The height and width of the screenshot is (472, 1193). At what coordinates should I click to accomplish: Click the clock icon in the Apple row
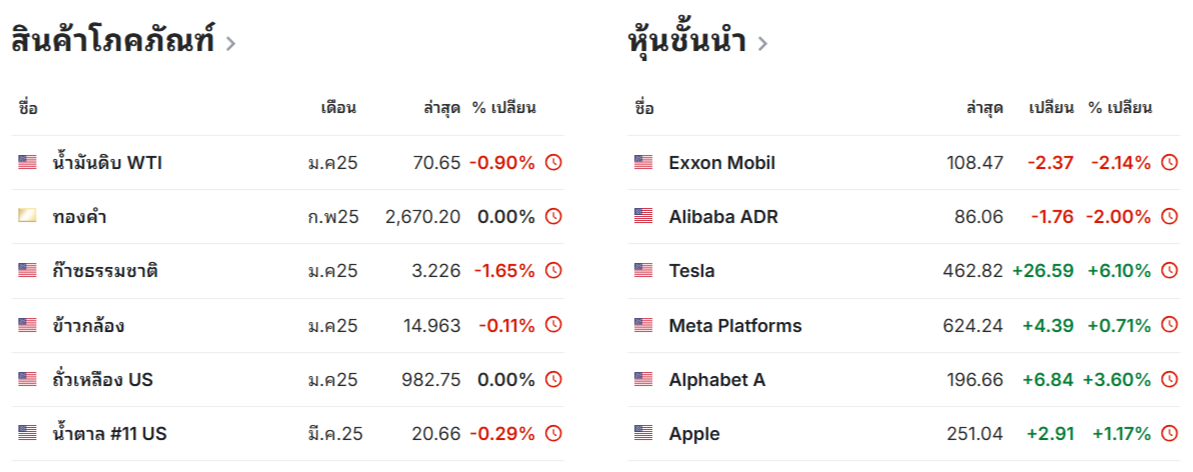tap(1169, 433)
